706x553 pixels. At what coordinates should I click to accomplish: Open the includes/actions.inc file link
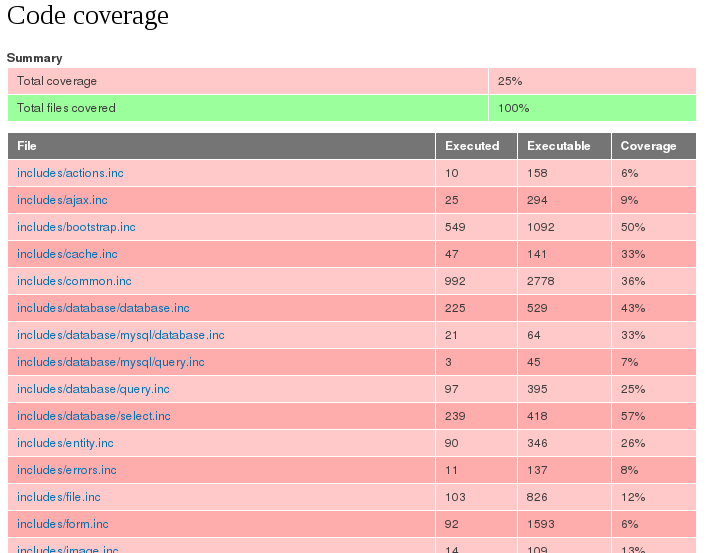pos(70,173)
